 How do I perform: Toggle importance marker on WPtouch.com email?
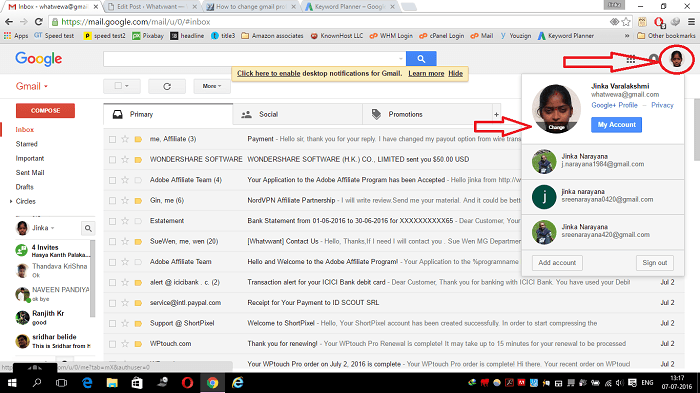[x=138, y=344]
